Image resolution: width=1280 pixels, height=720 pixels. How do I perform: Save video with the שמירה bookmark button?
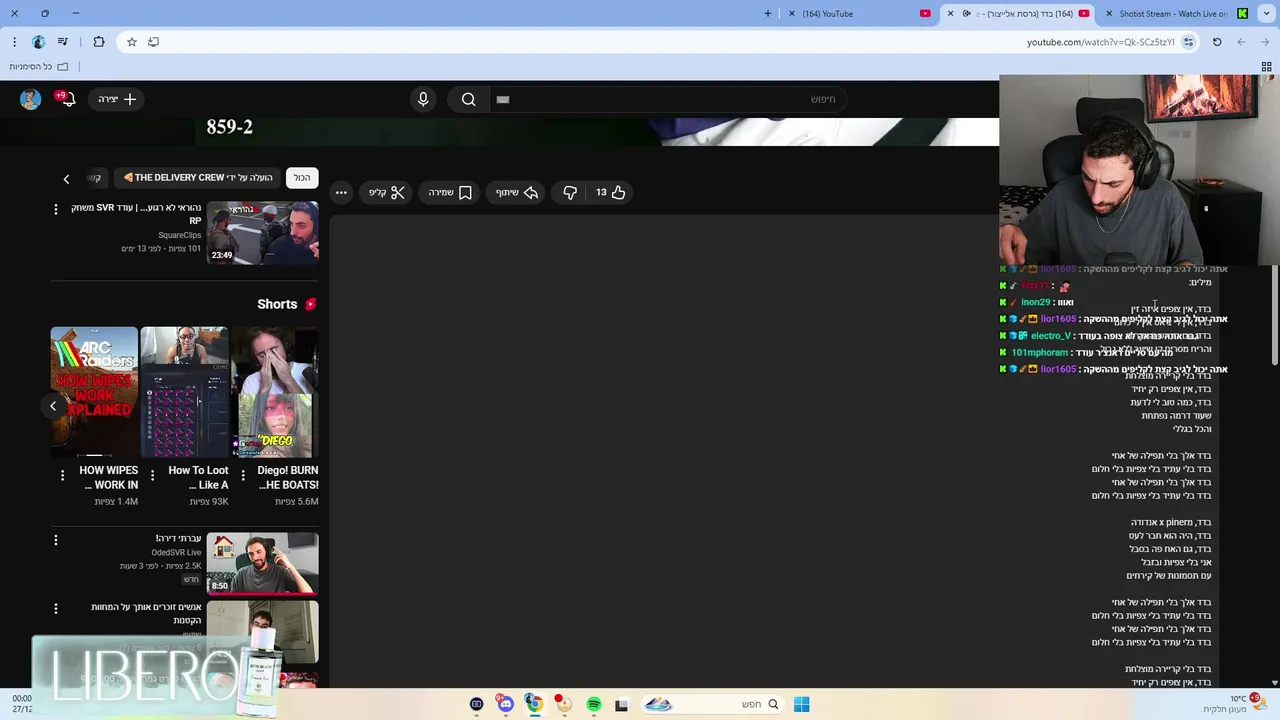[x=450, y=192]
